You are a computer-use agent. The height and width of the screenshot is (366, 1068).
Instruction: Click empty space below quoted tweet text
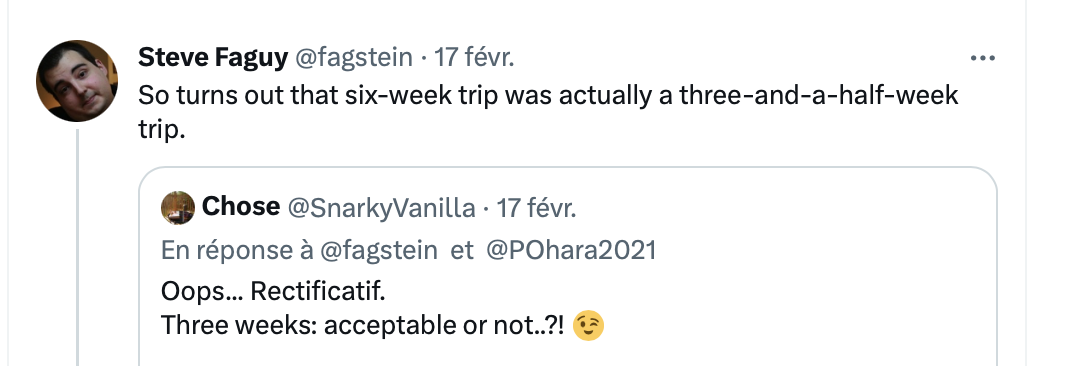point(568,354)
